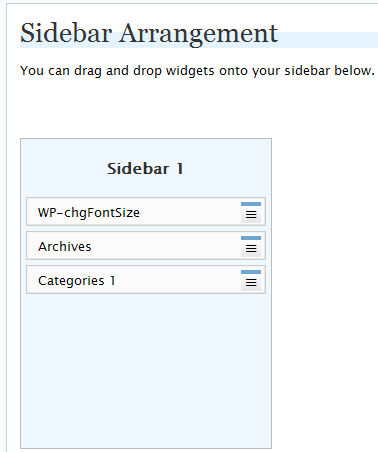Click the blue bar on the Archives widget
This screenshot has width=378, height=452.
pyautogui.click(x=251, y=238)
